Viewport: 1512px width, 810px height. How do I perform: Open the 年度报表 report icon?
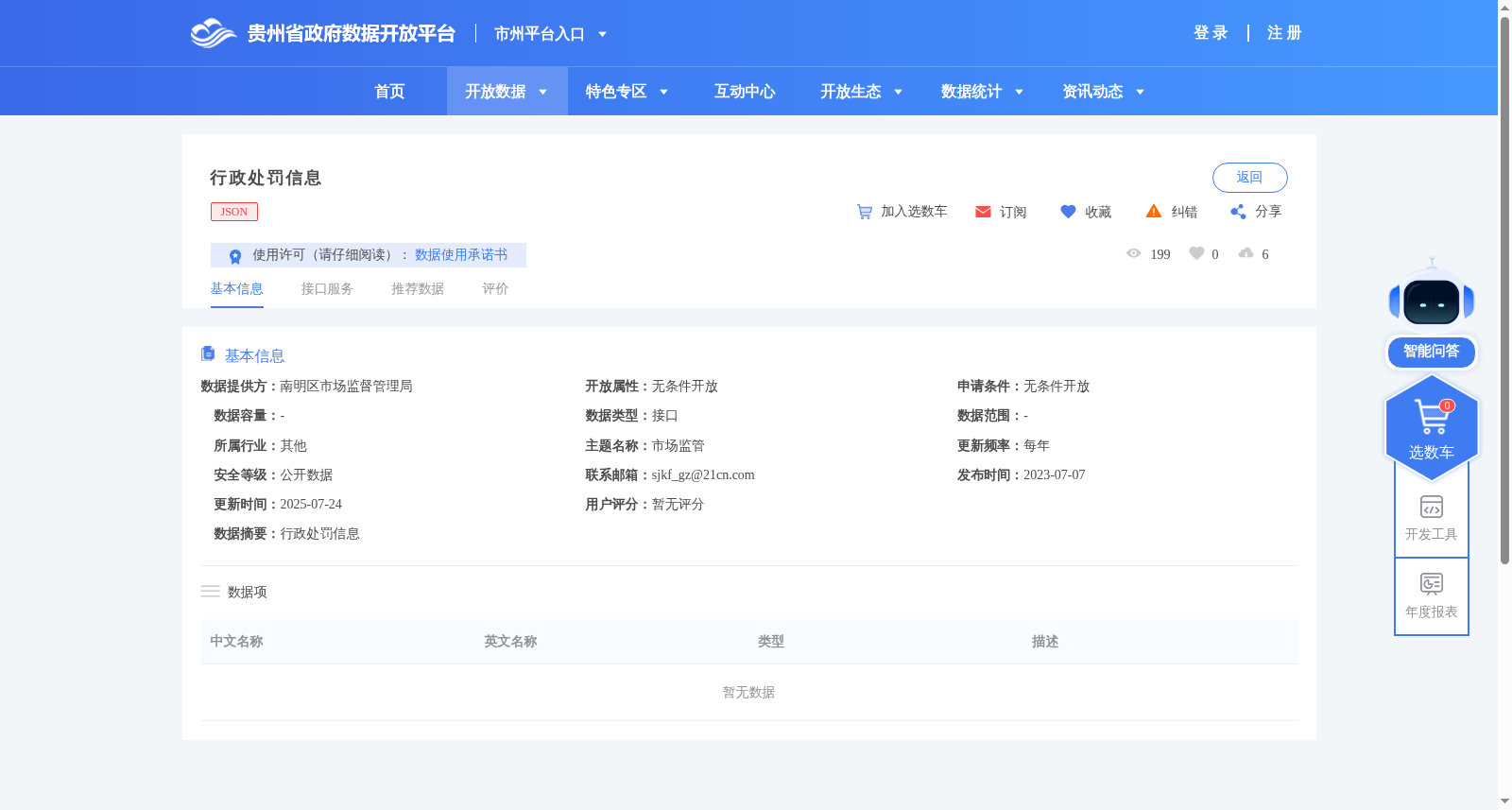pos(1432,584)
